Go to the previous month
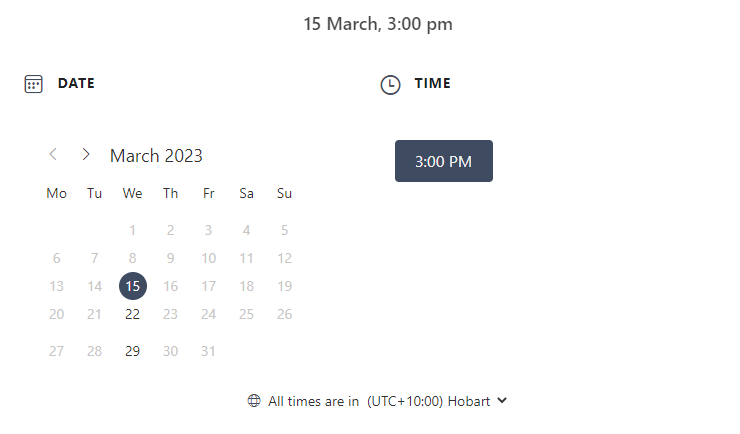 point(53,154)
